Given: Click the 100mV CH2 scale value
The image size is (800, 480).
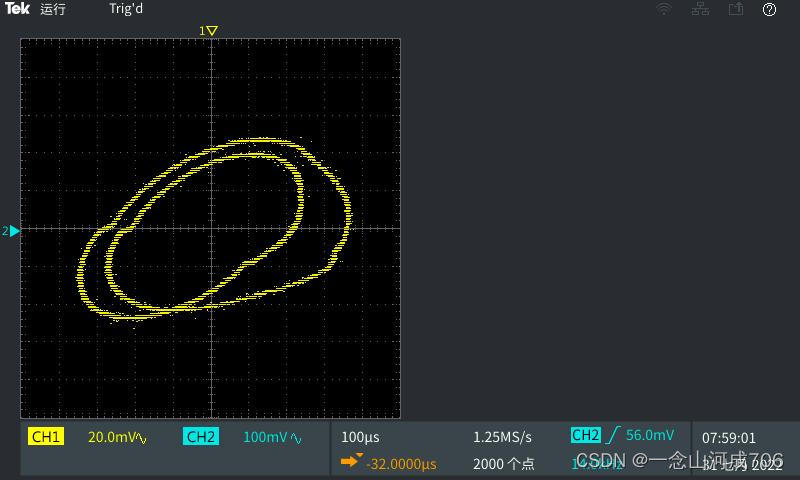Looking at the screenshot, I should click(x=265, y=437).
